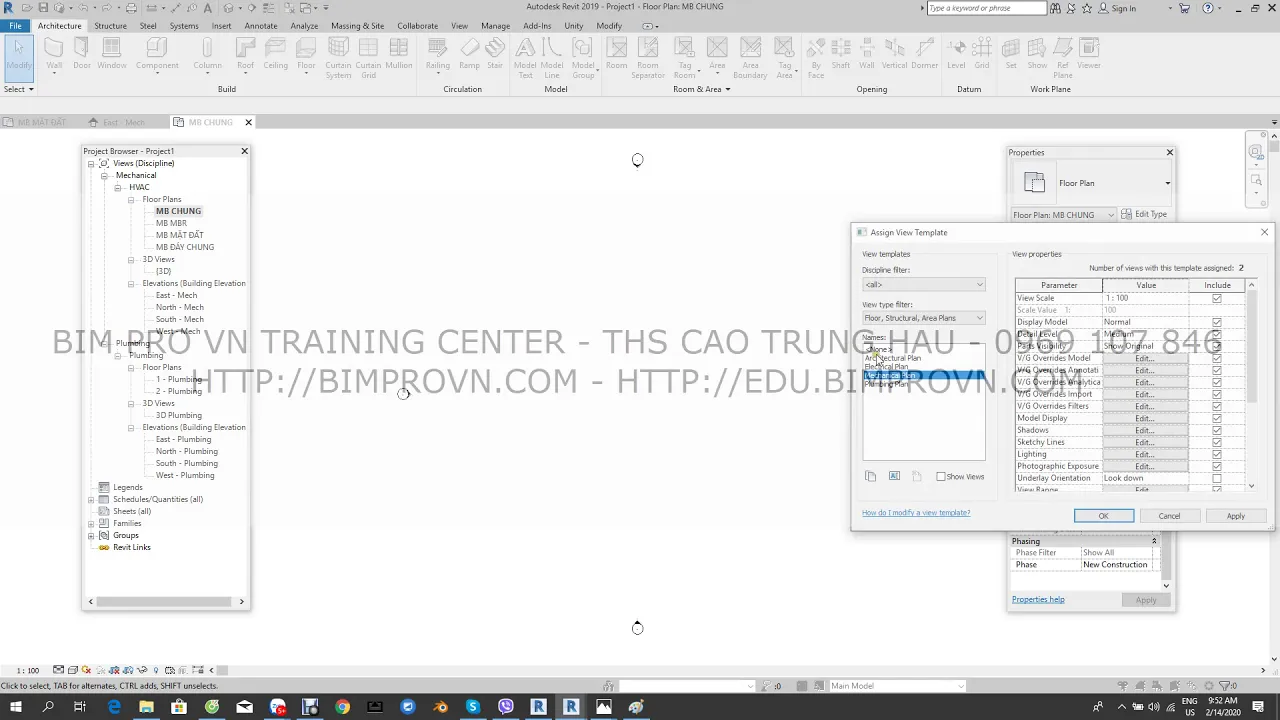Toggle Include checkbox for V/G Overrides Model
Screen dimensions: 1280x720
coord(1217,358)
